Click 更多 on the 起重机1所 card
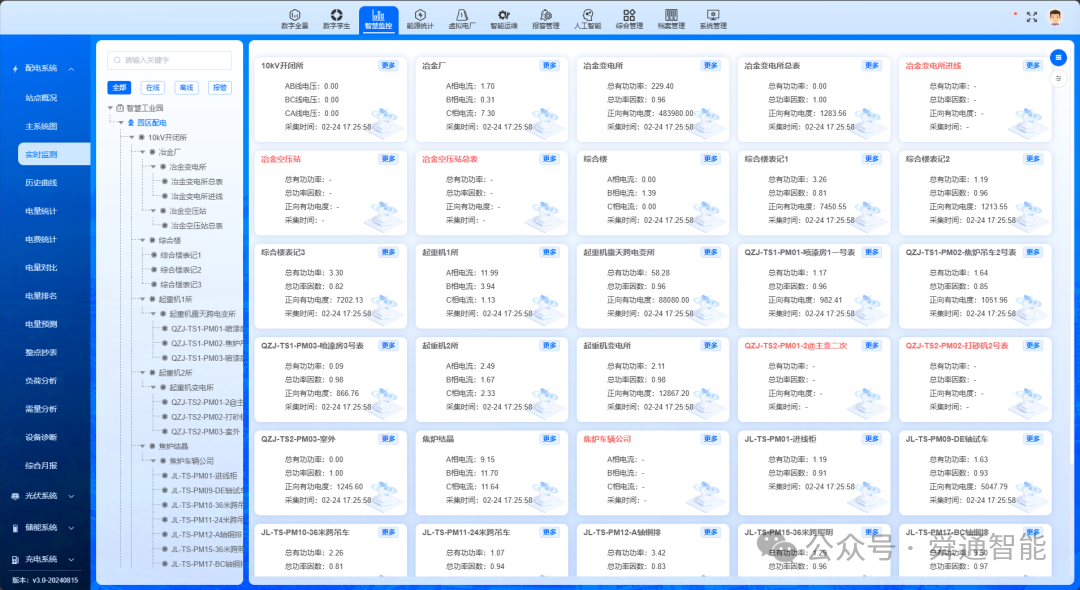The image size is (1080, 590). point(550,252)
